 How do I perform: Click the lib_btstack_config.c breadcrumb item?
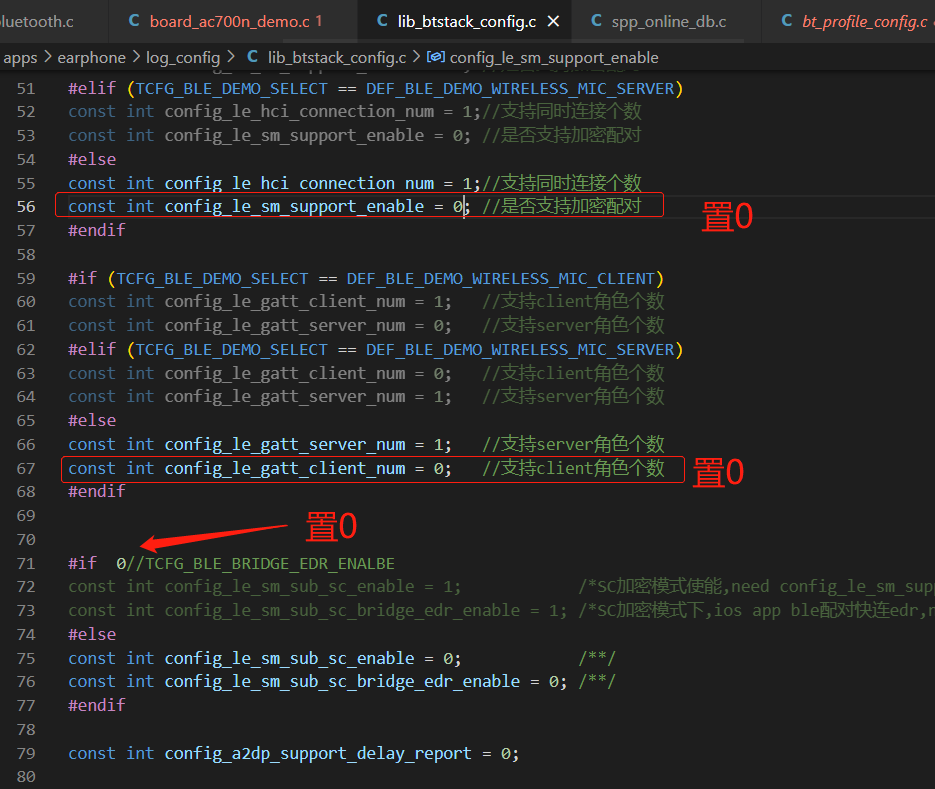click(337, 57)
